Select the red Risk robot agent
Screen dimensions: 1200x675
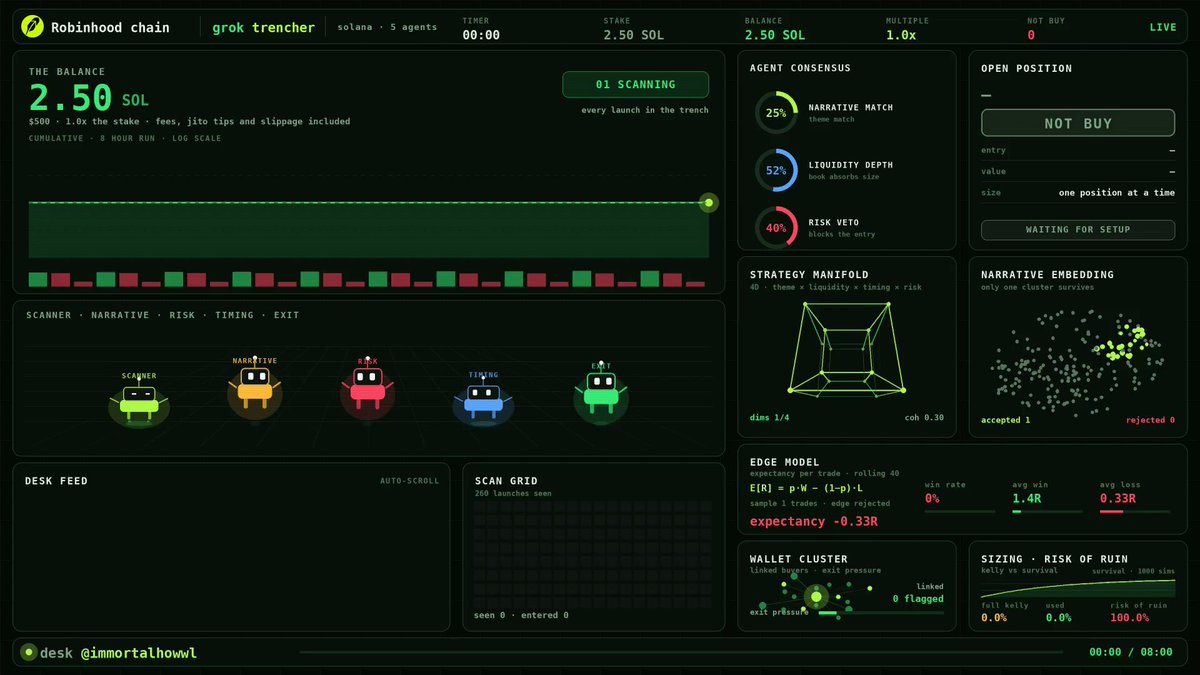[367, 388]
